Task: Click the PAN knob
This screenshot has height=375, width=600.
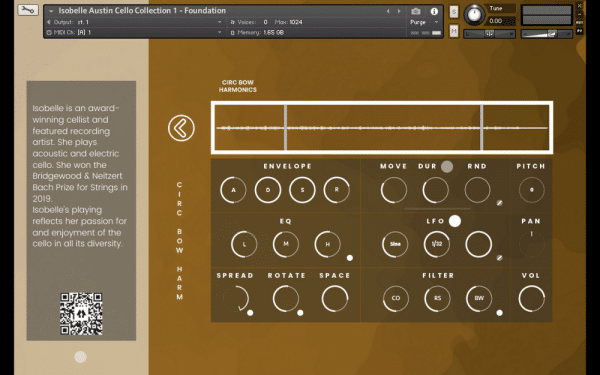Action: click(x=532, y=244)
